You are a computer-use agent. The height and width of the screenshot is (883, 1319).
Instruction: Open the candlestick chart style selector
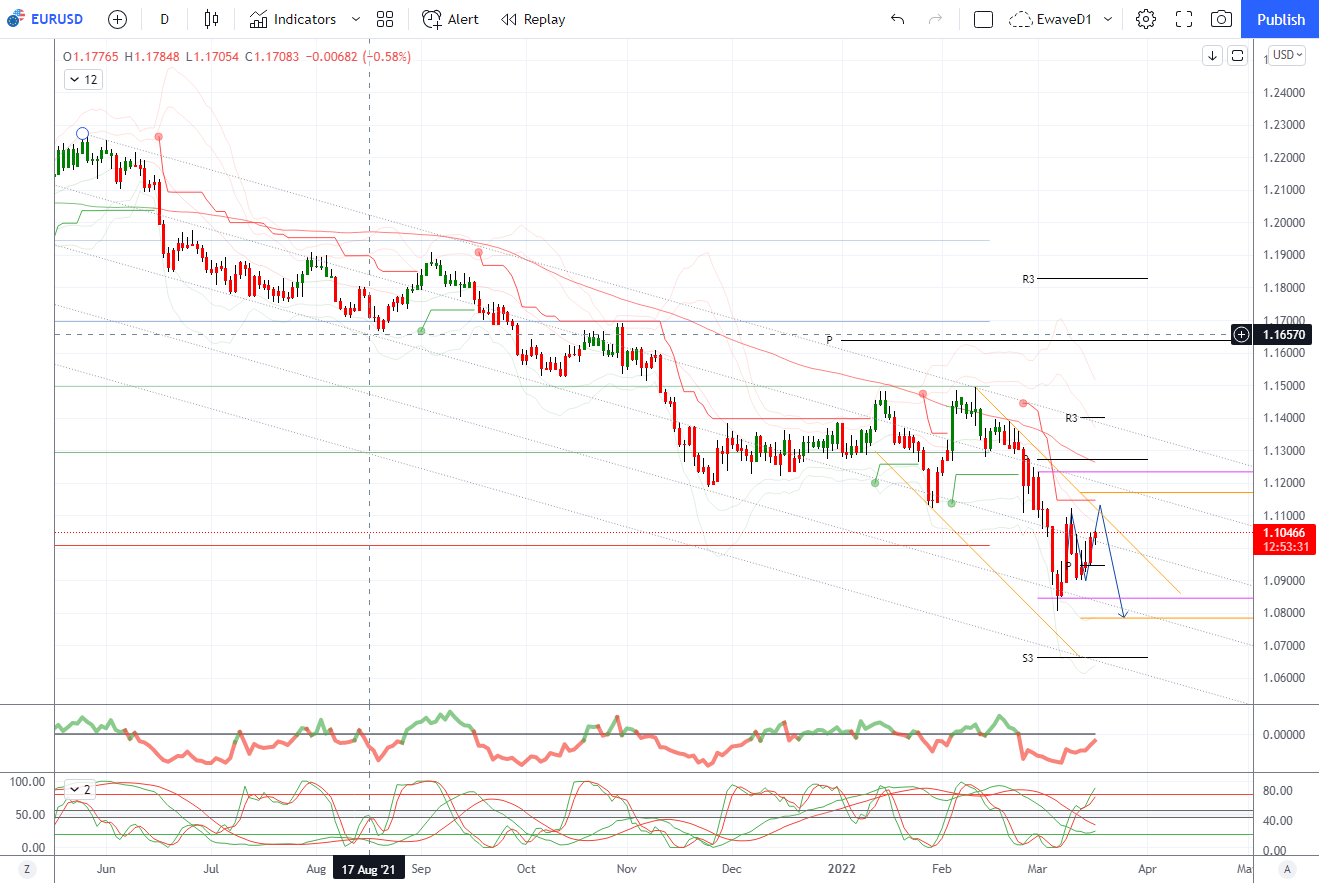[210, 19]
